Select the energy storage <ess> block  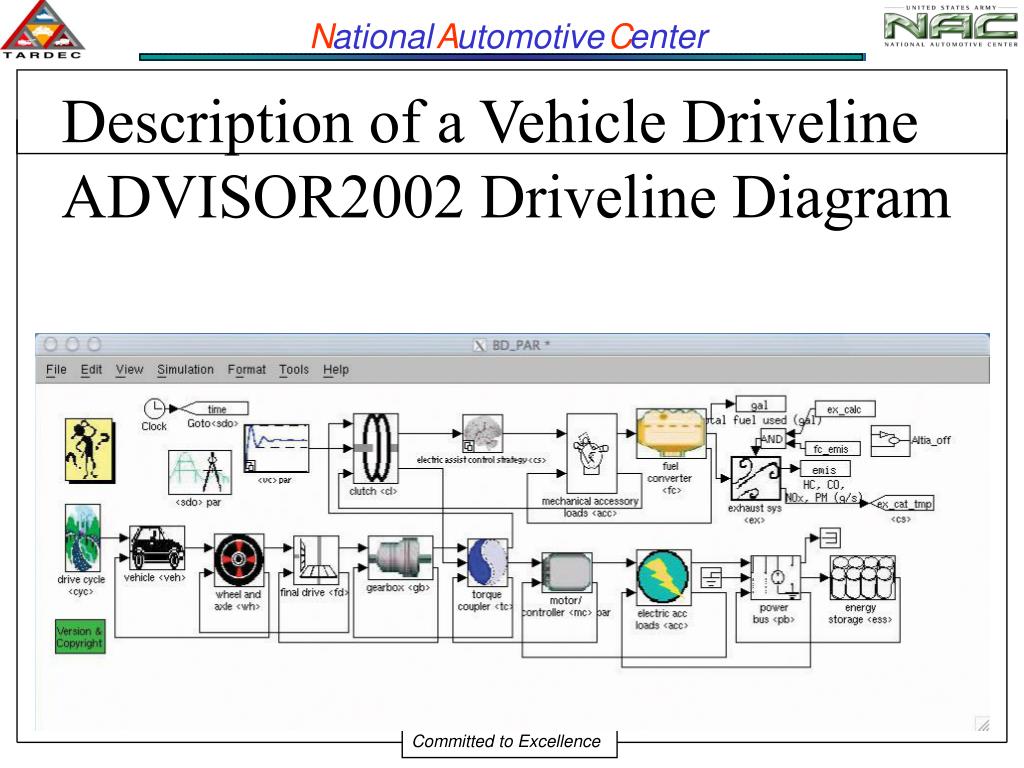pyautogui.click(x=862, y=578)
